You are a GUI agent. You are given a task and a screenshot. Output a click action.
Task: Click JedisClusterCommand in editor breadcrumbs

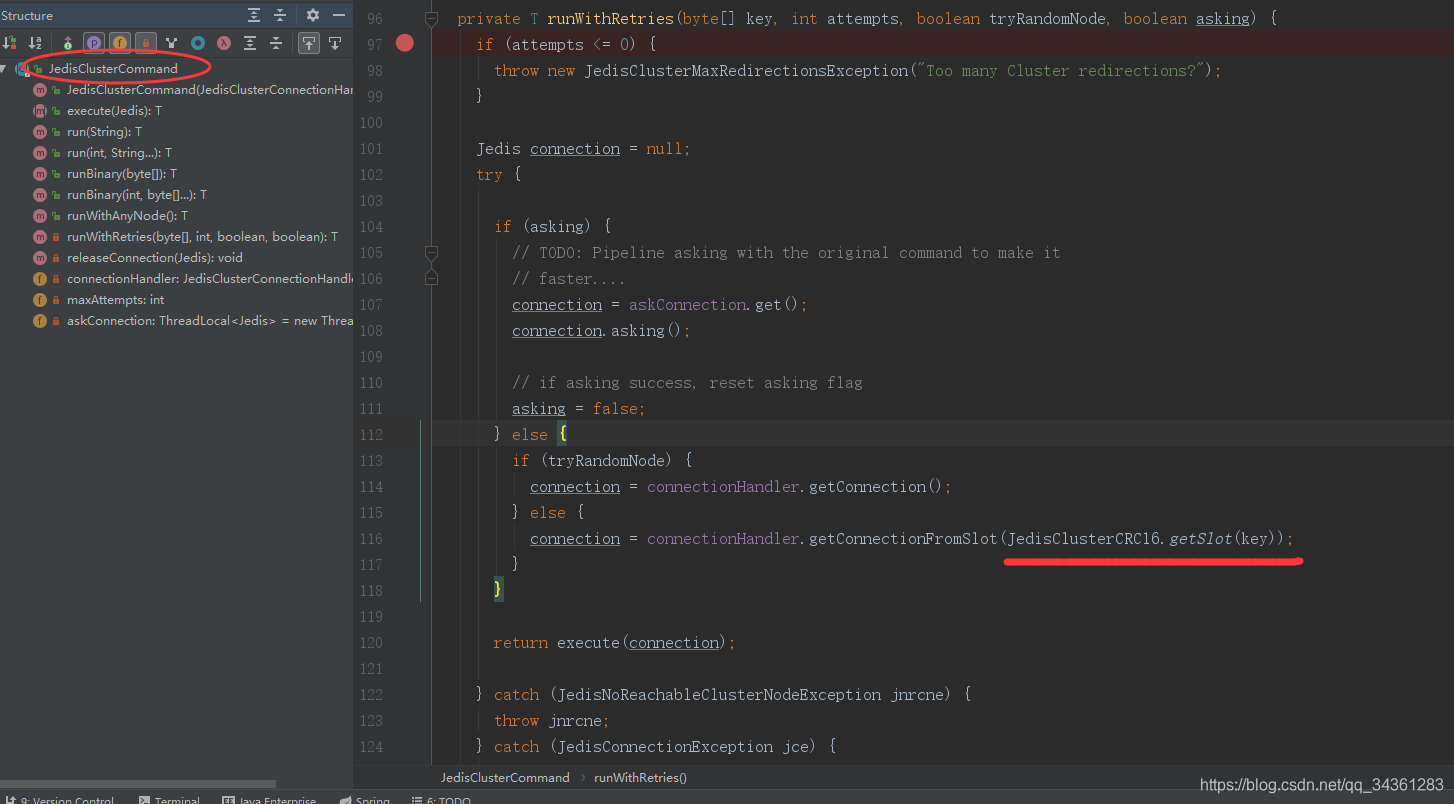pos(505,777)
